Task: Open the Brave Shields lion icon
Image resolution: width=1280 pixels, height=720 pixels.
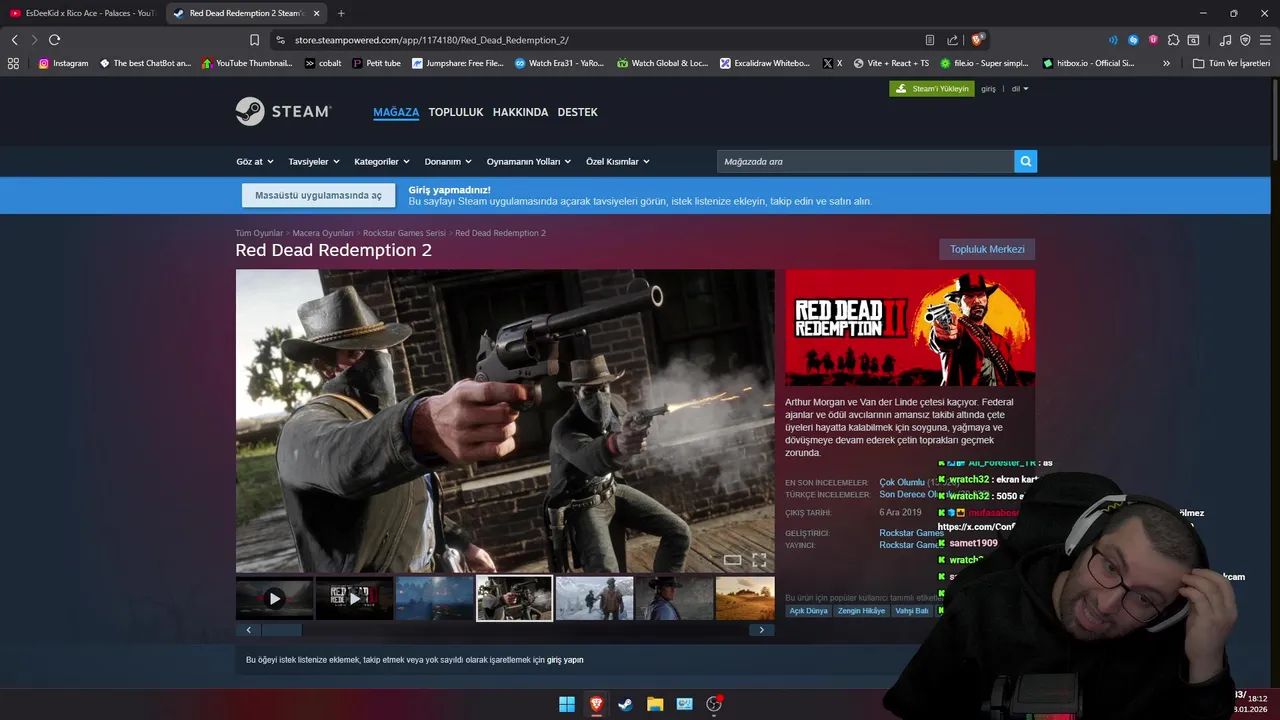Action: click(977, 40)
